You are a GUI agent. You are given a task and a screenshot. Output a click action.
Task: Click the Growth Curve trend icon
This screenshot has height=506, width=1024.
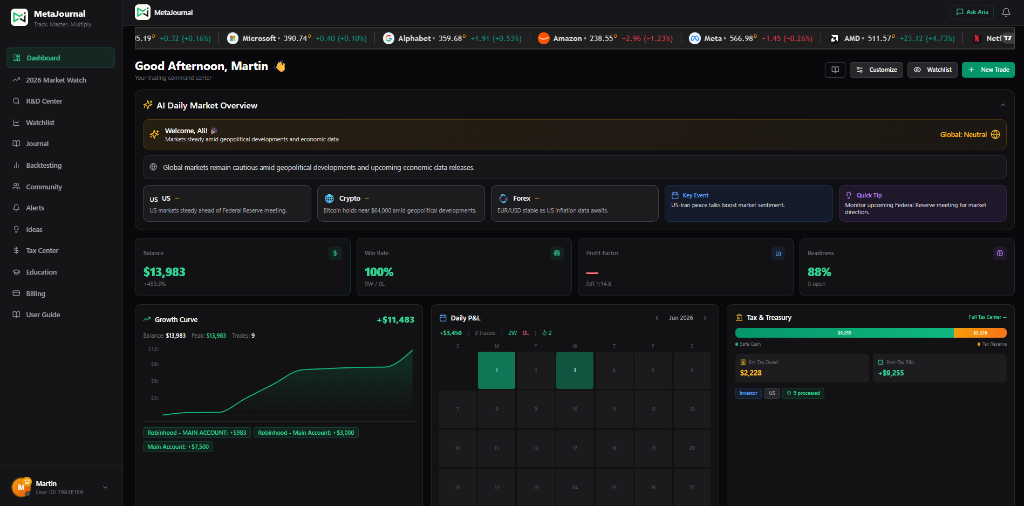click(x=147, y=319)
